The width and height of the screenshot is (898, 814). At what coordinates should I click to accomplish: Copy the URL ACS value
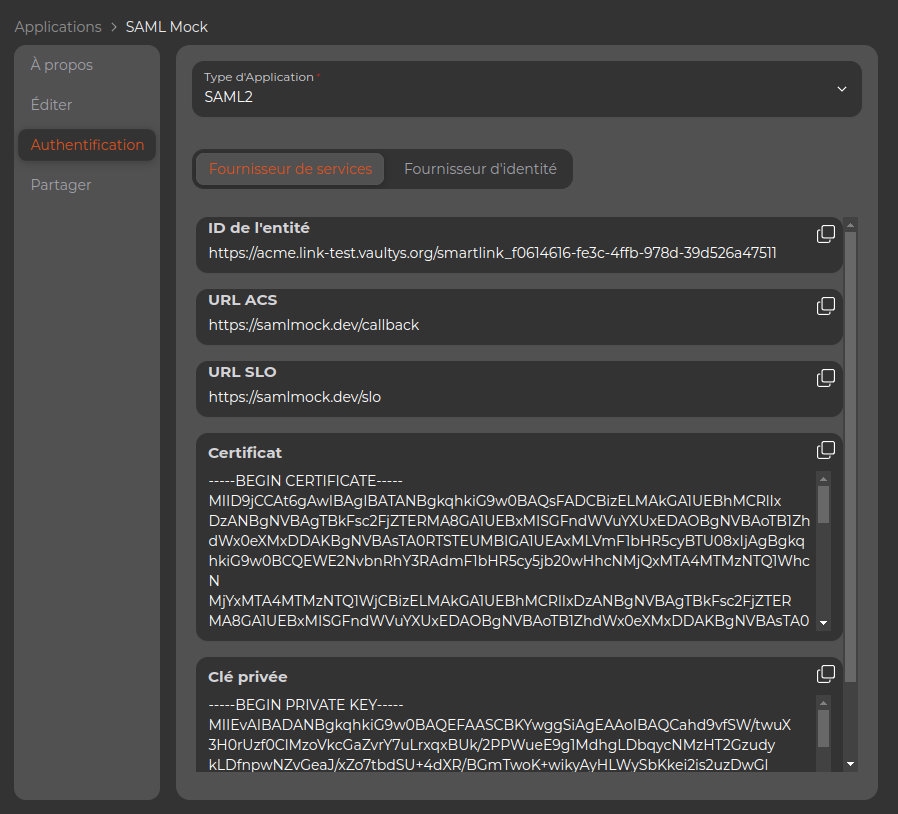point(826,306)
